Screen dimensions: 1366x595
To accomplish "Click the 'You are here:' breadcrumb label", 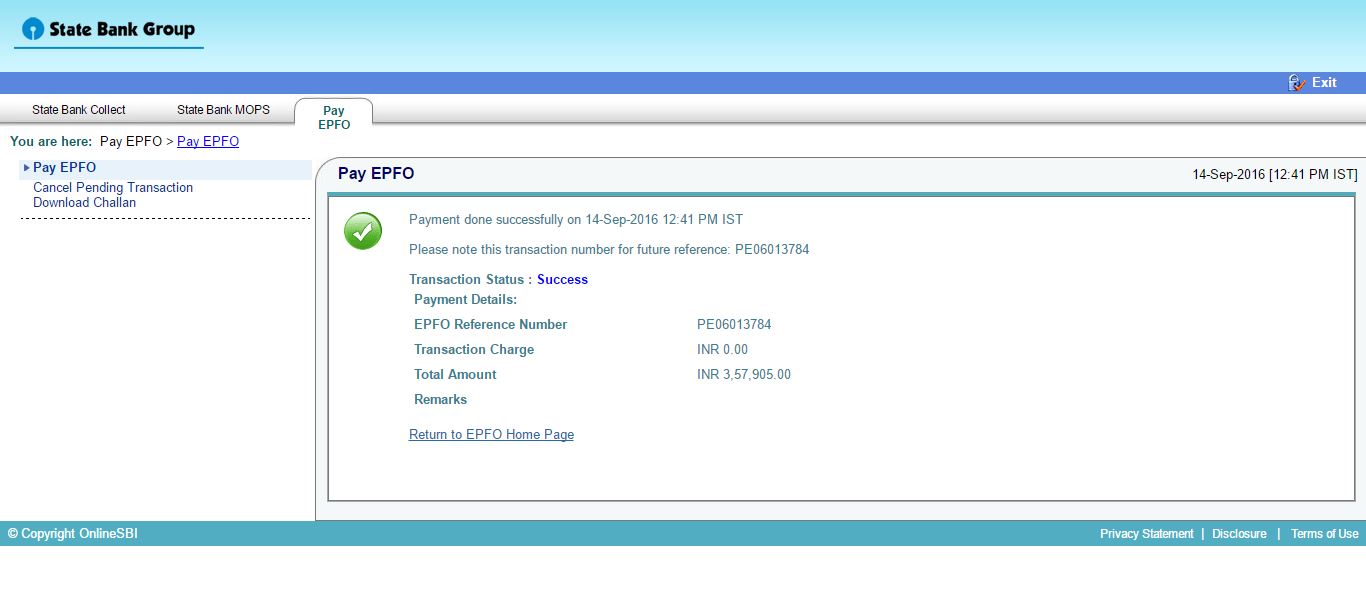I will tap(51, 141).
